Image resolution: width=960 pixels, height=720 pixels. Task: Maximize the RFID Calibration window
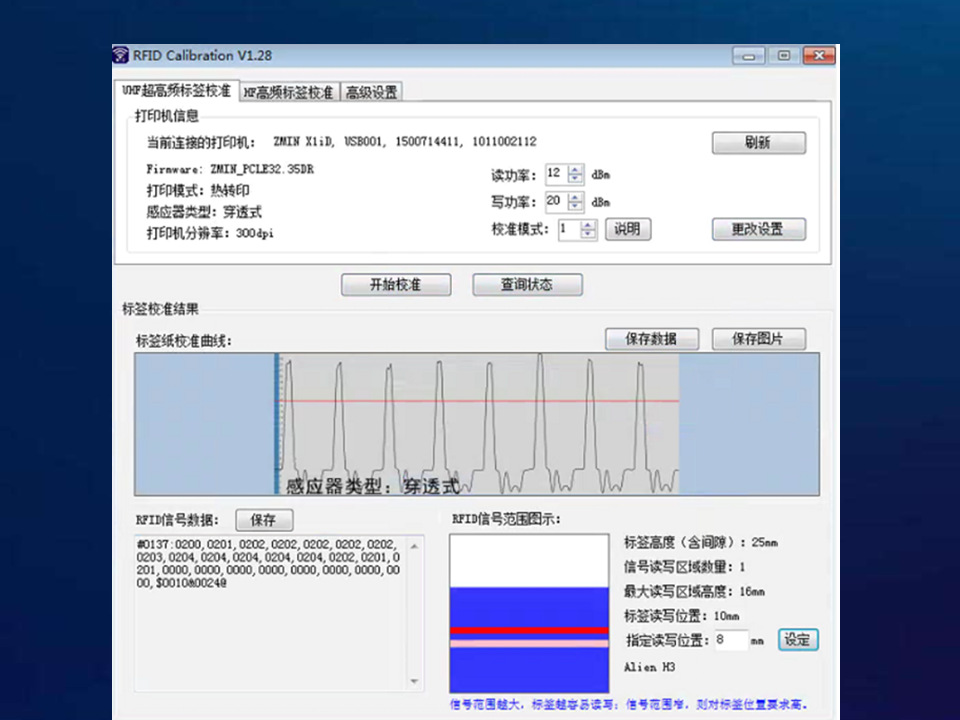pos(784,56)
